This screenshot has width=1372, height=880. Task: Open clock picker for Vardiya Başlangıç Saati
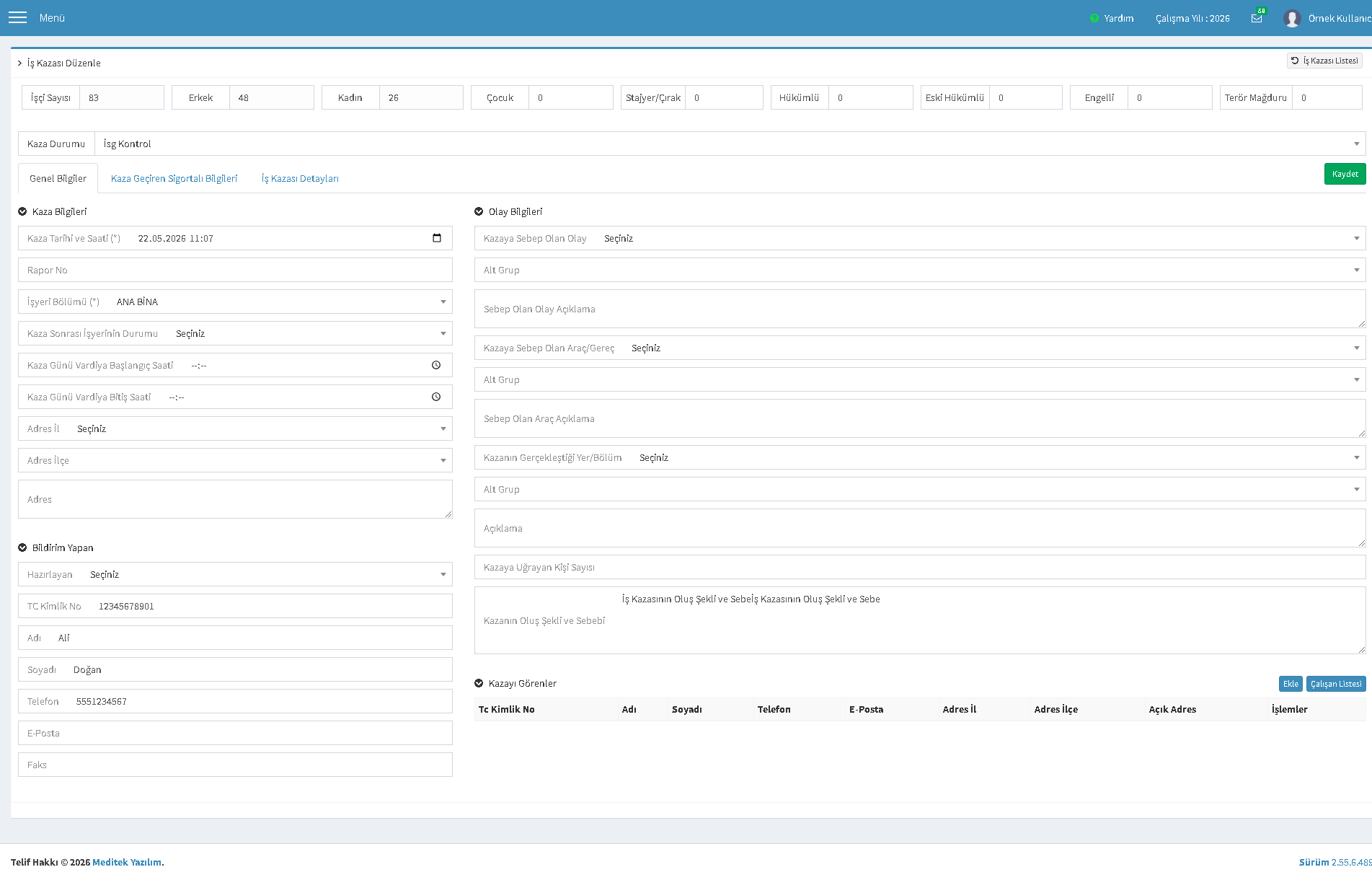[436, 365]
